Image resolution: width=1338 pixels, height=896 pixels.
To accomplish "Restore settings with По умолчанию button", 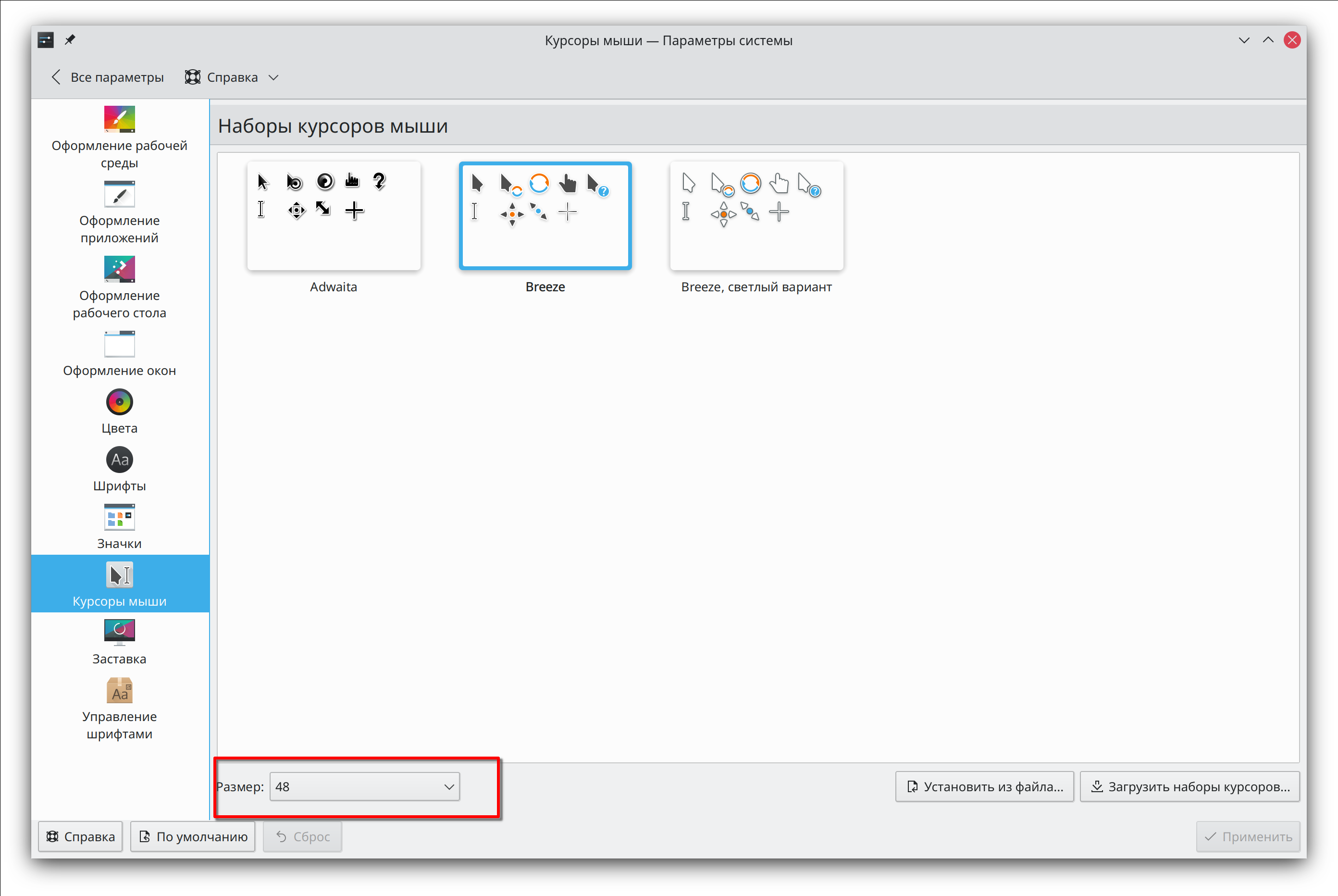I will pos(193,836).
